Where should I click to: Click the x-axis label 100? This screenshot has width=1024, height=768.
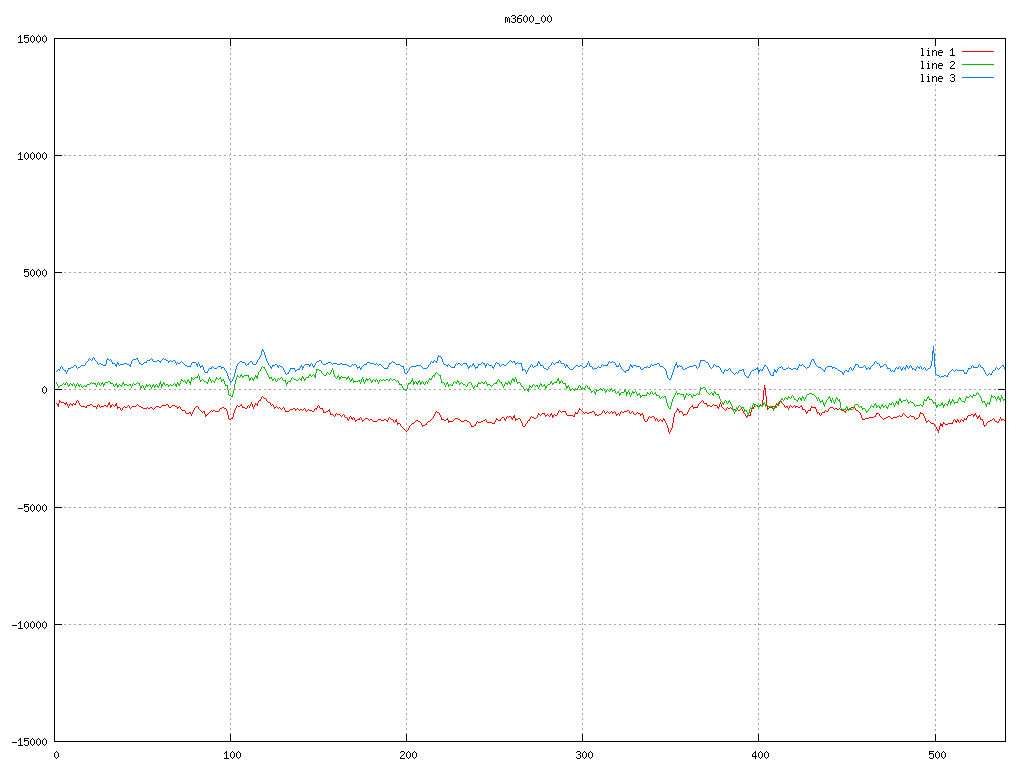pyautogui.click(x=232, y=756)
